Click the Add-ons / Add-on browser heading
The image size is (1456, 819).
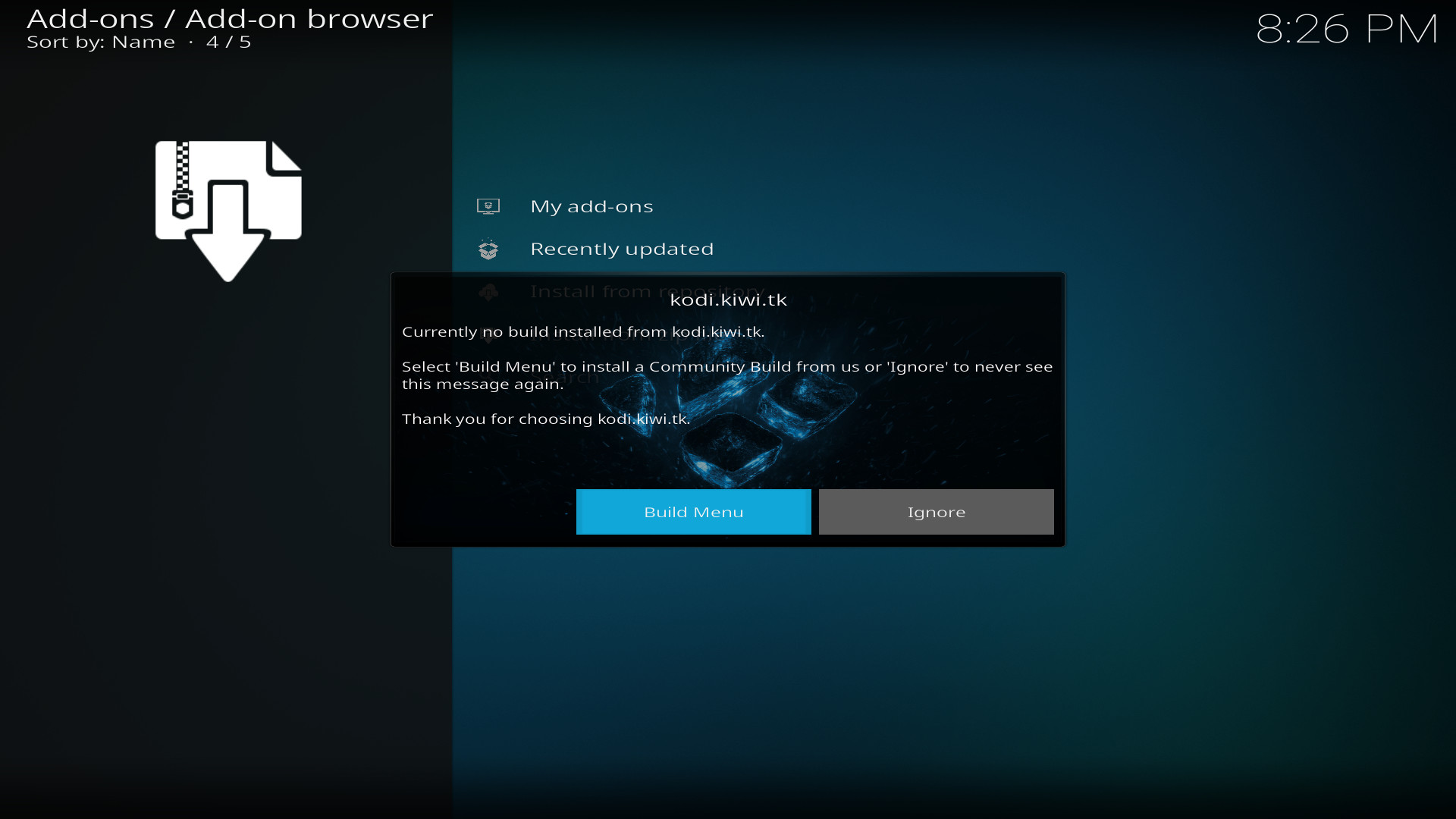pos(230,18)
